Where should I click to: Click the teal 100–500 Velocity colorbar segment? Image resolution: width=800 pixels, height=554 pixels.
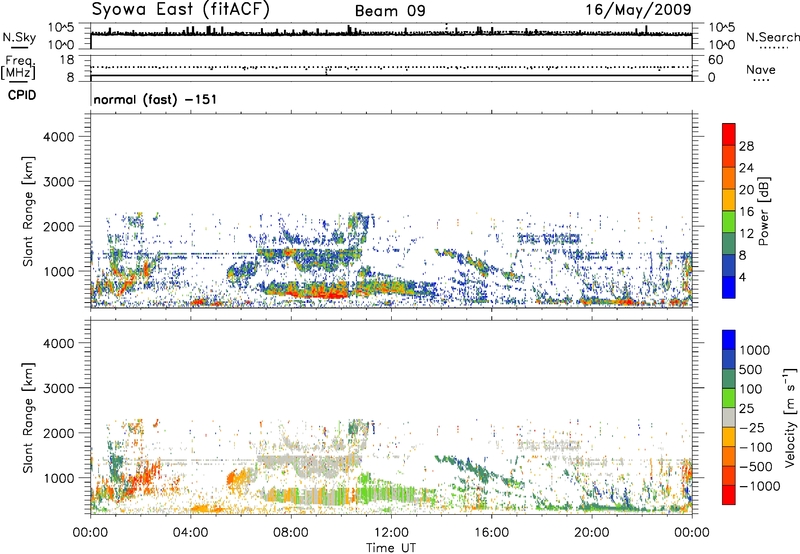coord(729,379)
